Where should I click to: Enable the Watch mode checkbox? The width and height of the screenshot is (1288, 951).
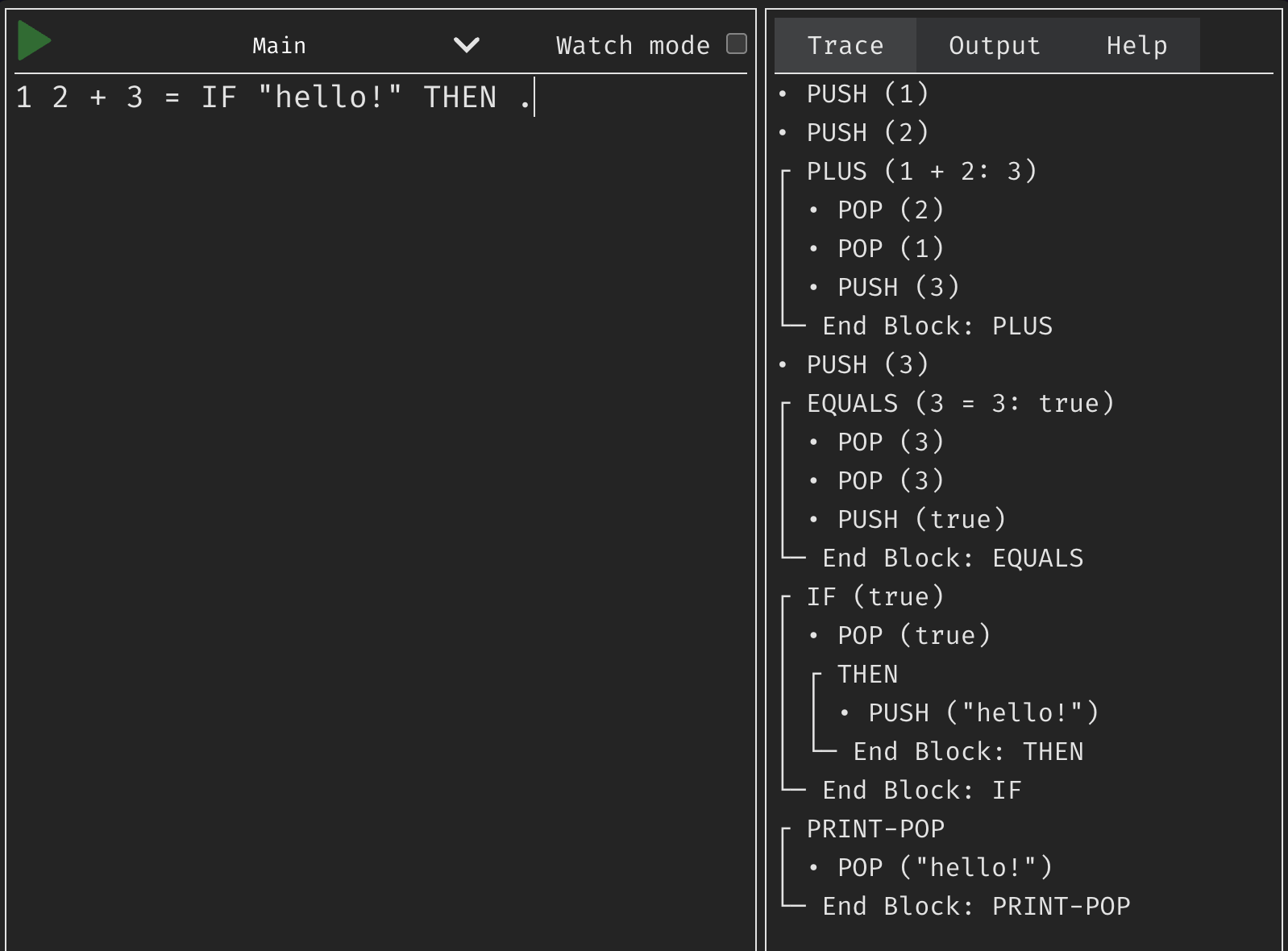[x=736, y=44]
